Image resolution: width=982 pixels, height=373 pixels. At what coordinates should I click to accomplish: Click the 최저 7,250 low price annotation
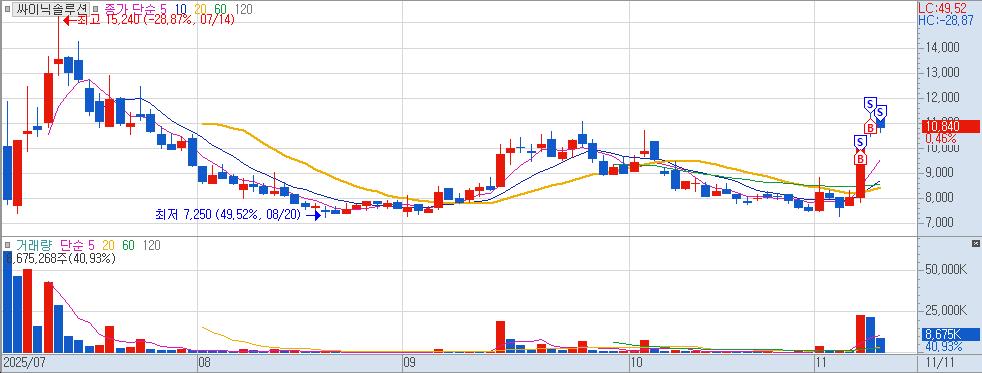pyautogui.click(x=239, y=215)
